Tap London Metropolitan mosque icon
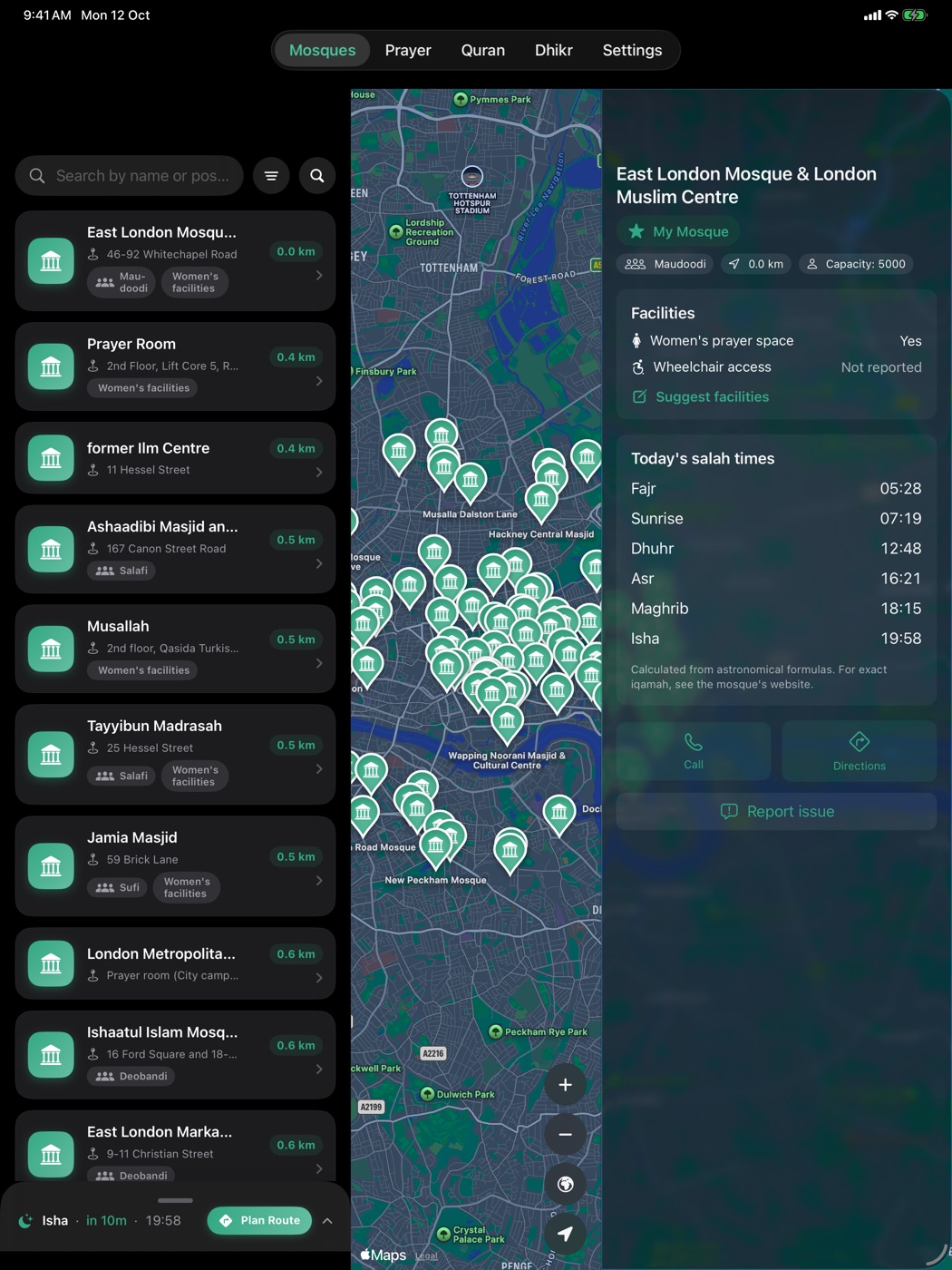 (x=51, y=963)
